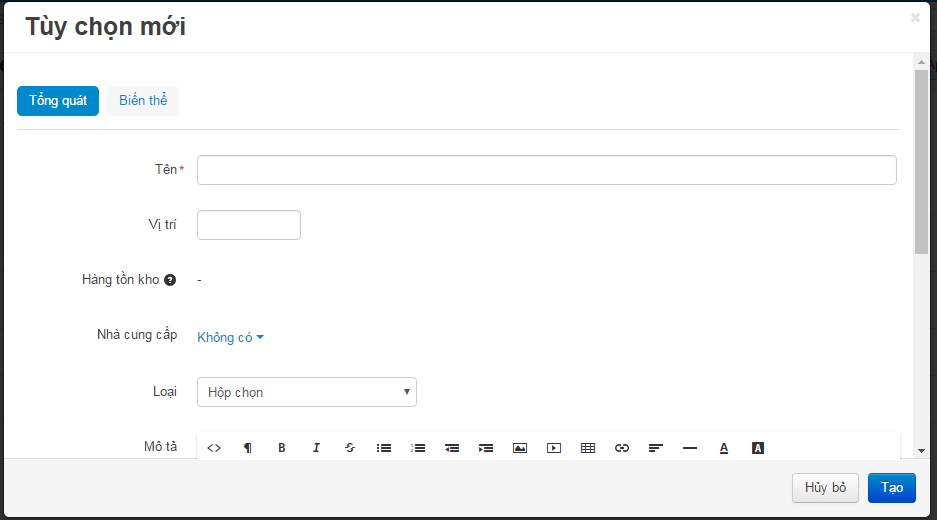Open the Loại dropdown showing Hộp chọn
The height and width of the screenshot is (520, 937).
307,392
